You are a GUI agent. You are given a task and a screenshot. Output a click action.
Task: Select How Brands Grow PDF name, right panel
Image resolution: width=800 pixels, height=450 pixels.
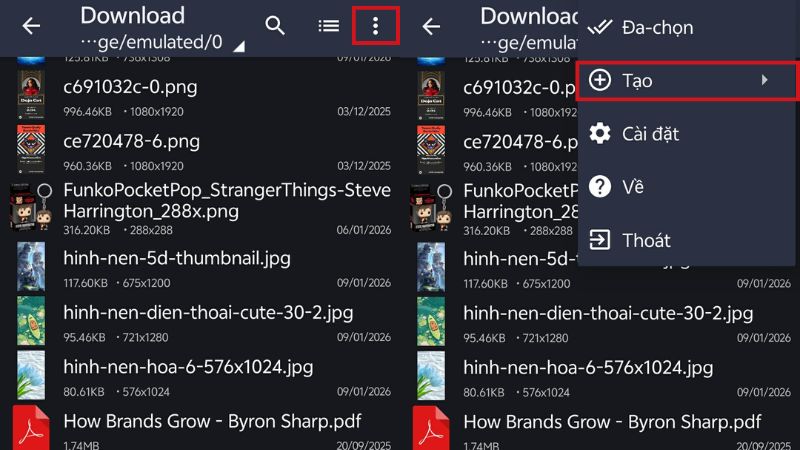[612, 422]
